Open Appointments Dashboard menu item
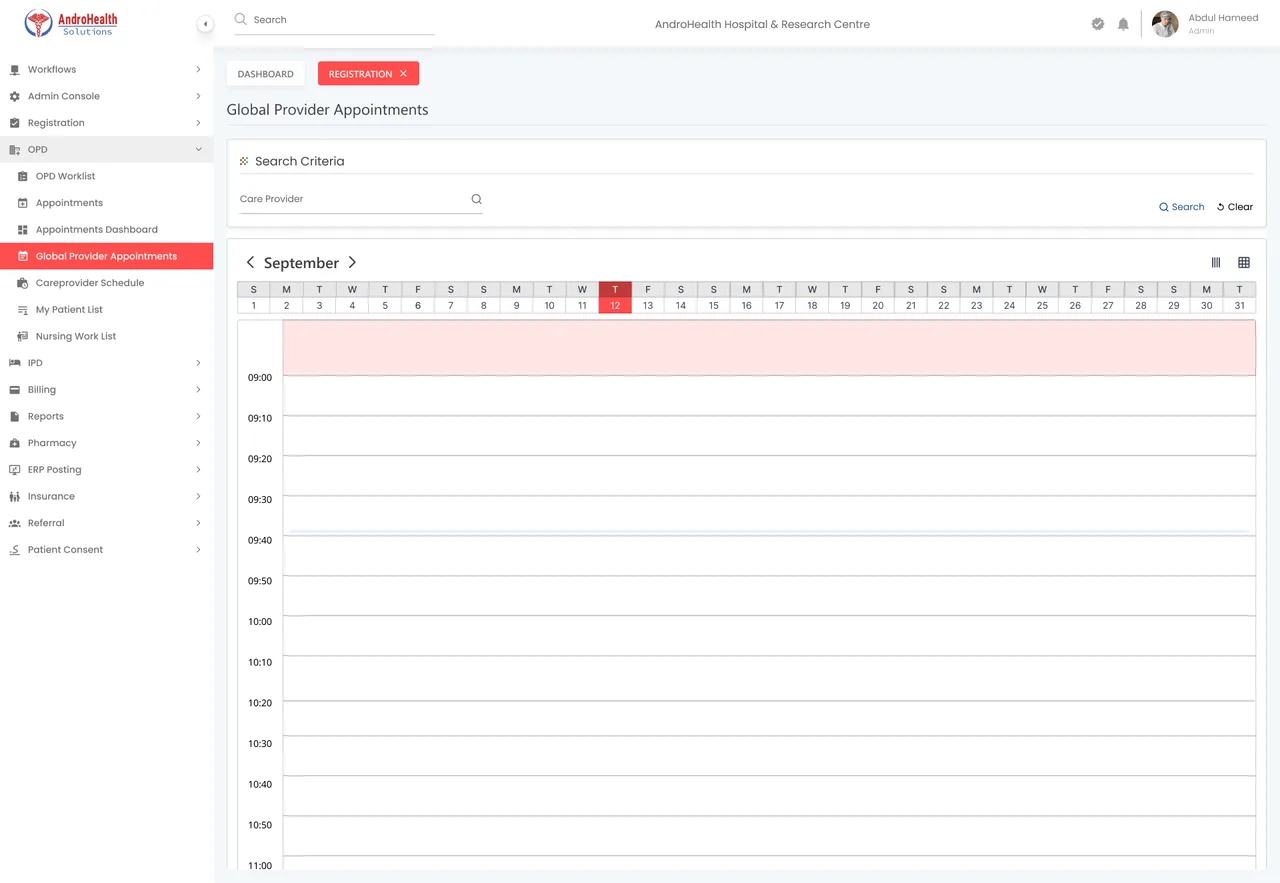Viewport: 1280px width, 883px height. click(x=107, y=230)
